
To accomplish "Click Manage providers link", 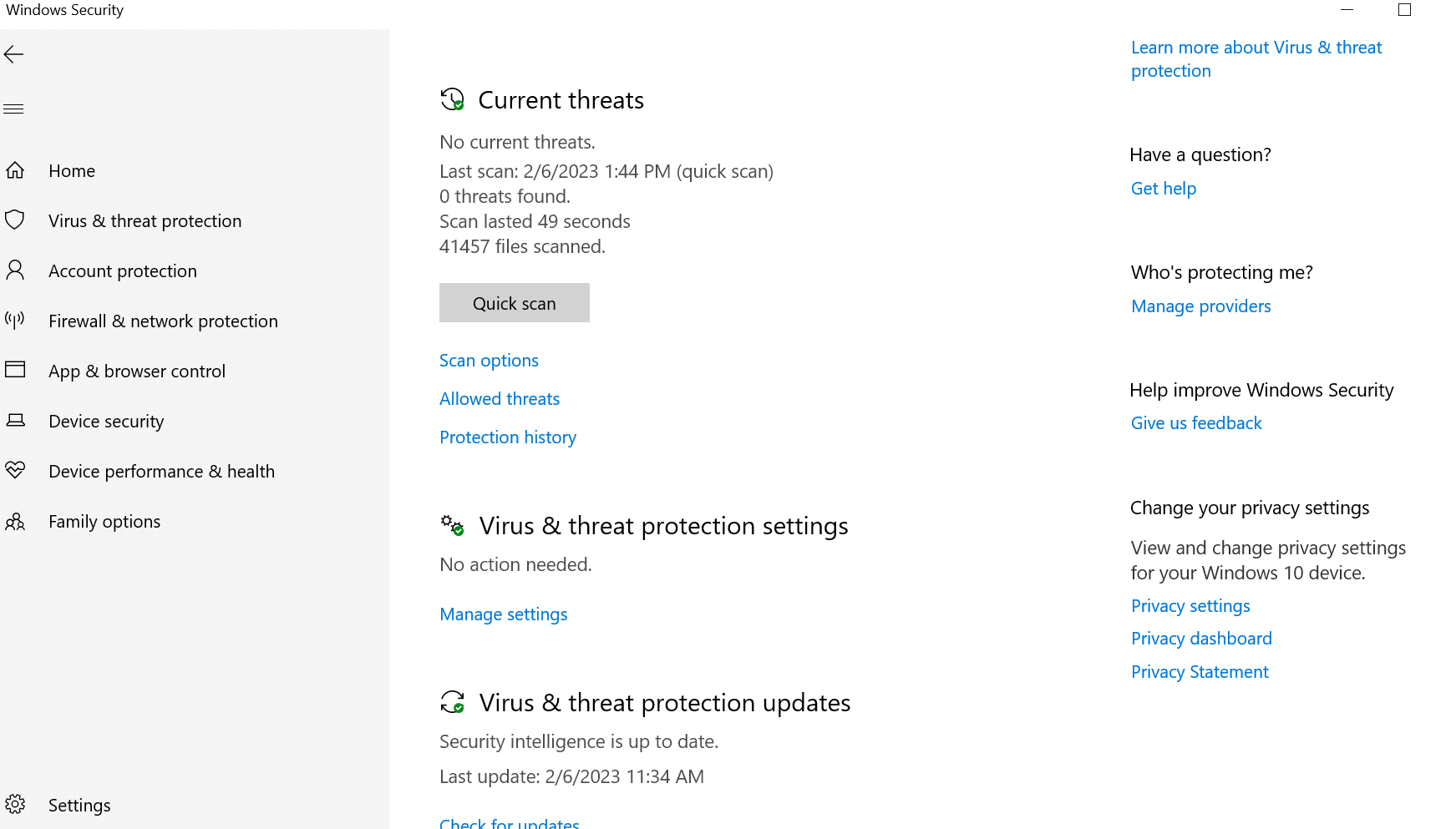I will 1200,306.
